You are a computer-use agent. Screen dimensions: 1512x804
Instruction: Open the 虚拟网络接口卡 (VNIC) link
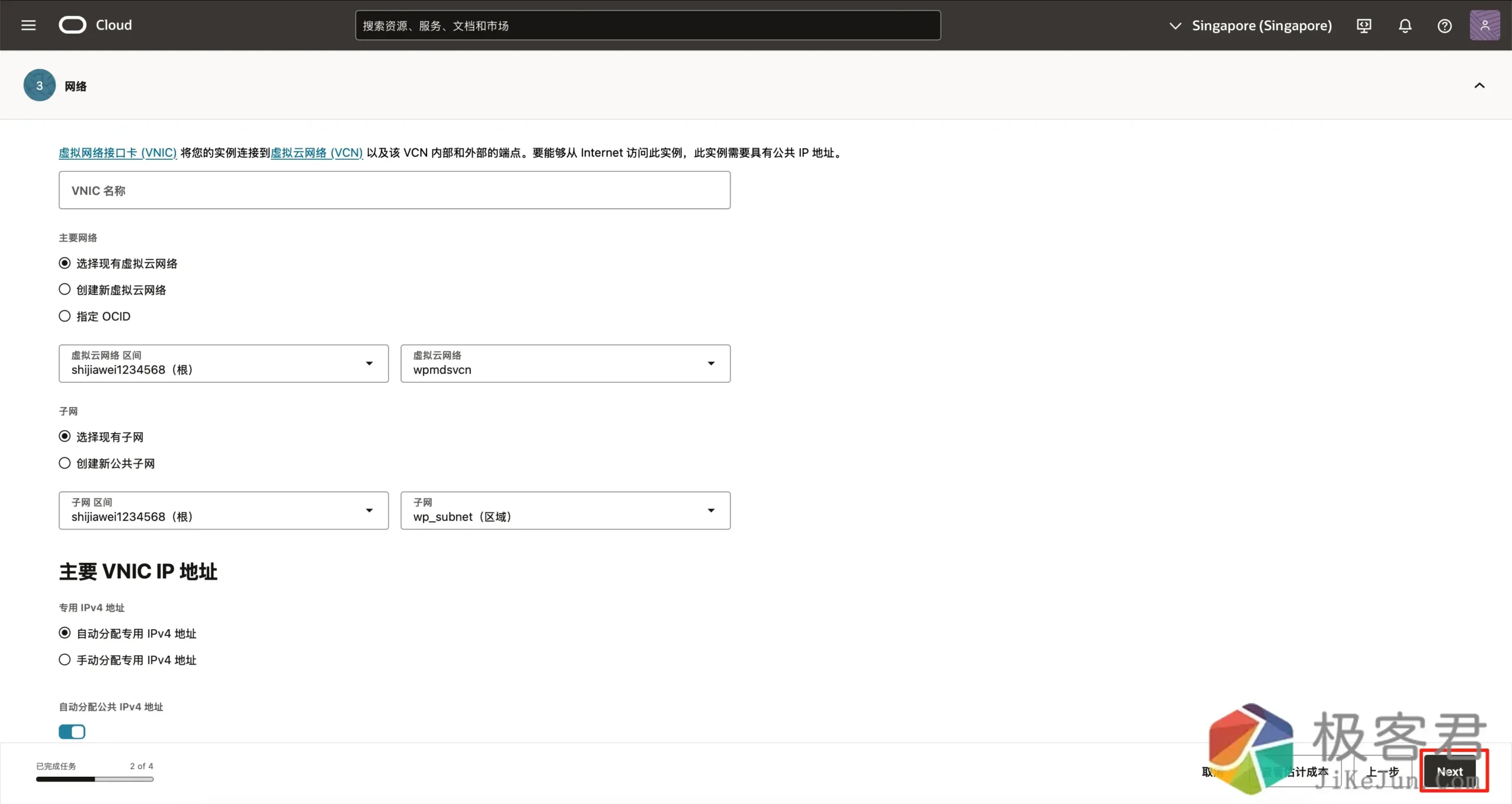tap(118, 152)
